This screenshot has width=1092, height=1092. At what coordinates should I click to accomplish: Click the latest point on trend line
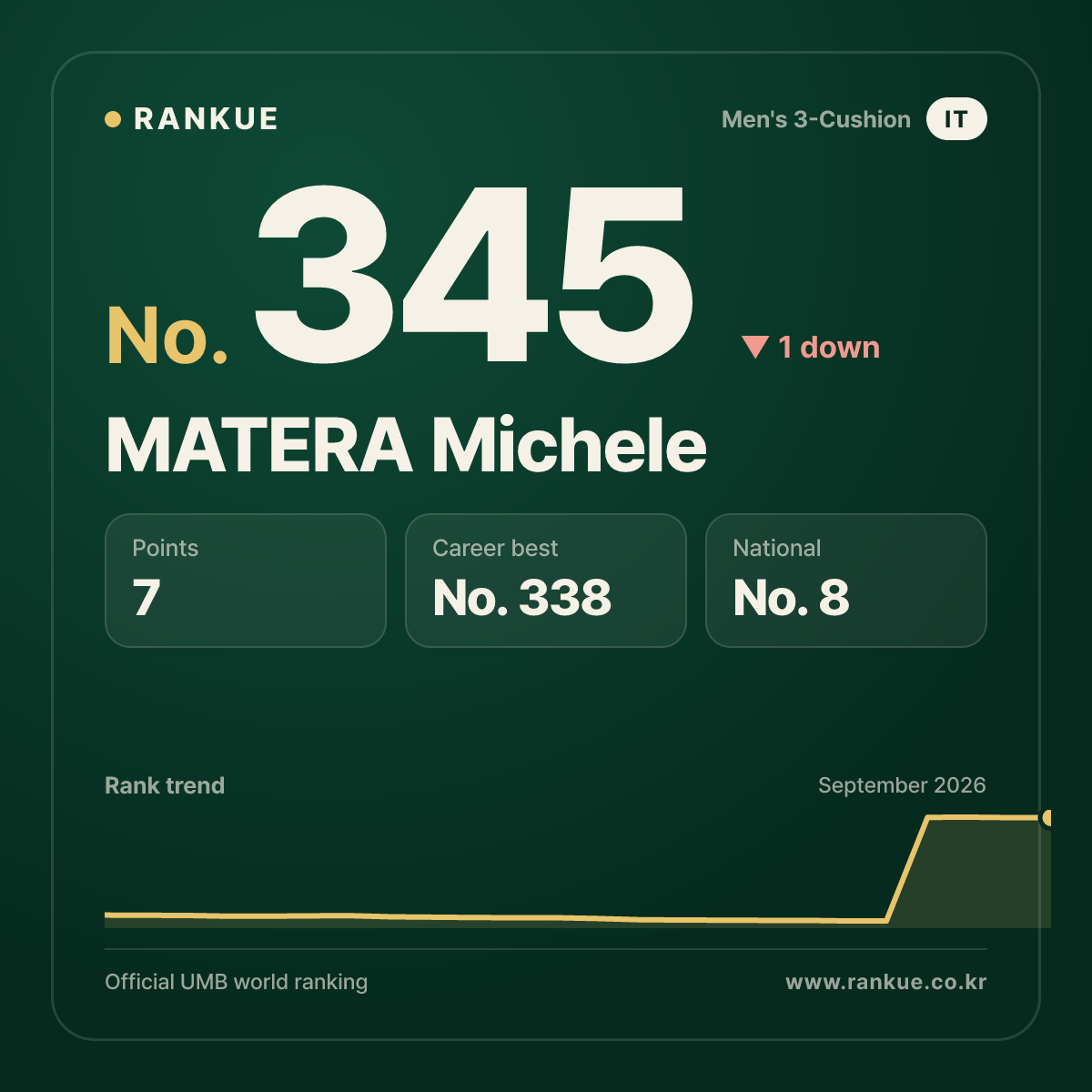click(1047, 818)
